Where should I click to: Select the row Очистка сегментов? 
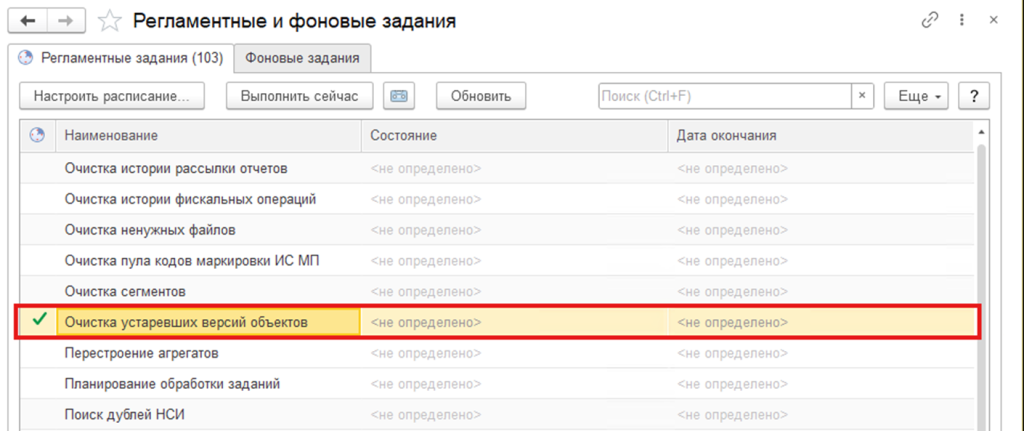pos(498,291)
